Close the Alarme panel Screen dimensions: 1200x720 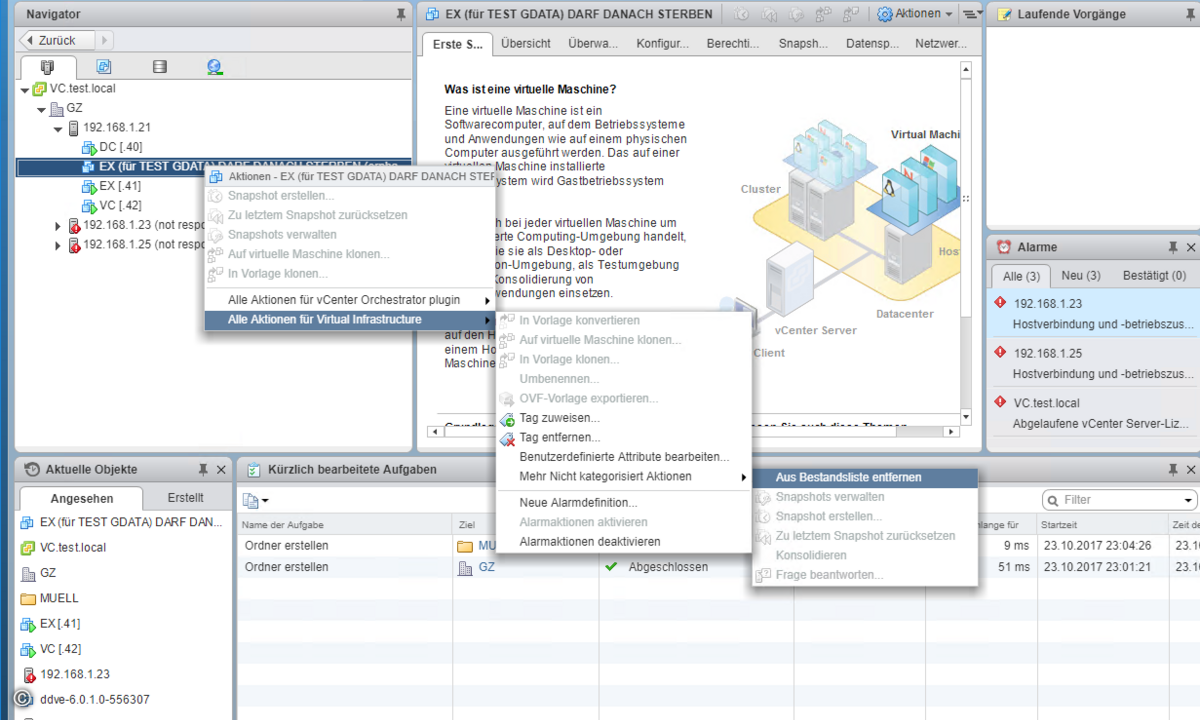point(1190,247)
